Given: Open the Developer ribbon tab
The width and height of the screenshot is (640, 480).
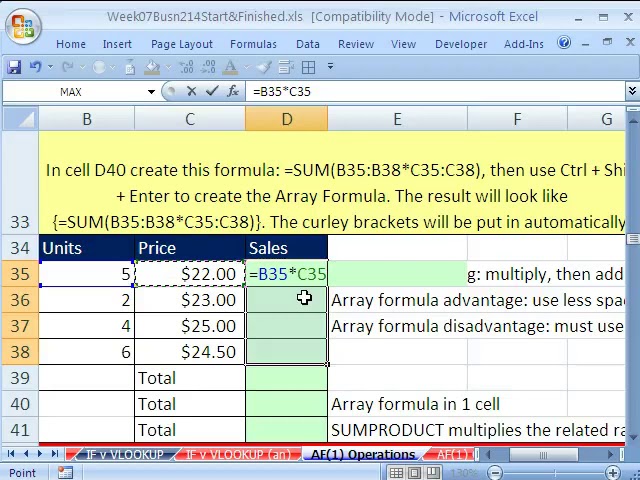Looking at the screenshot, I should coord(461,44).
